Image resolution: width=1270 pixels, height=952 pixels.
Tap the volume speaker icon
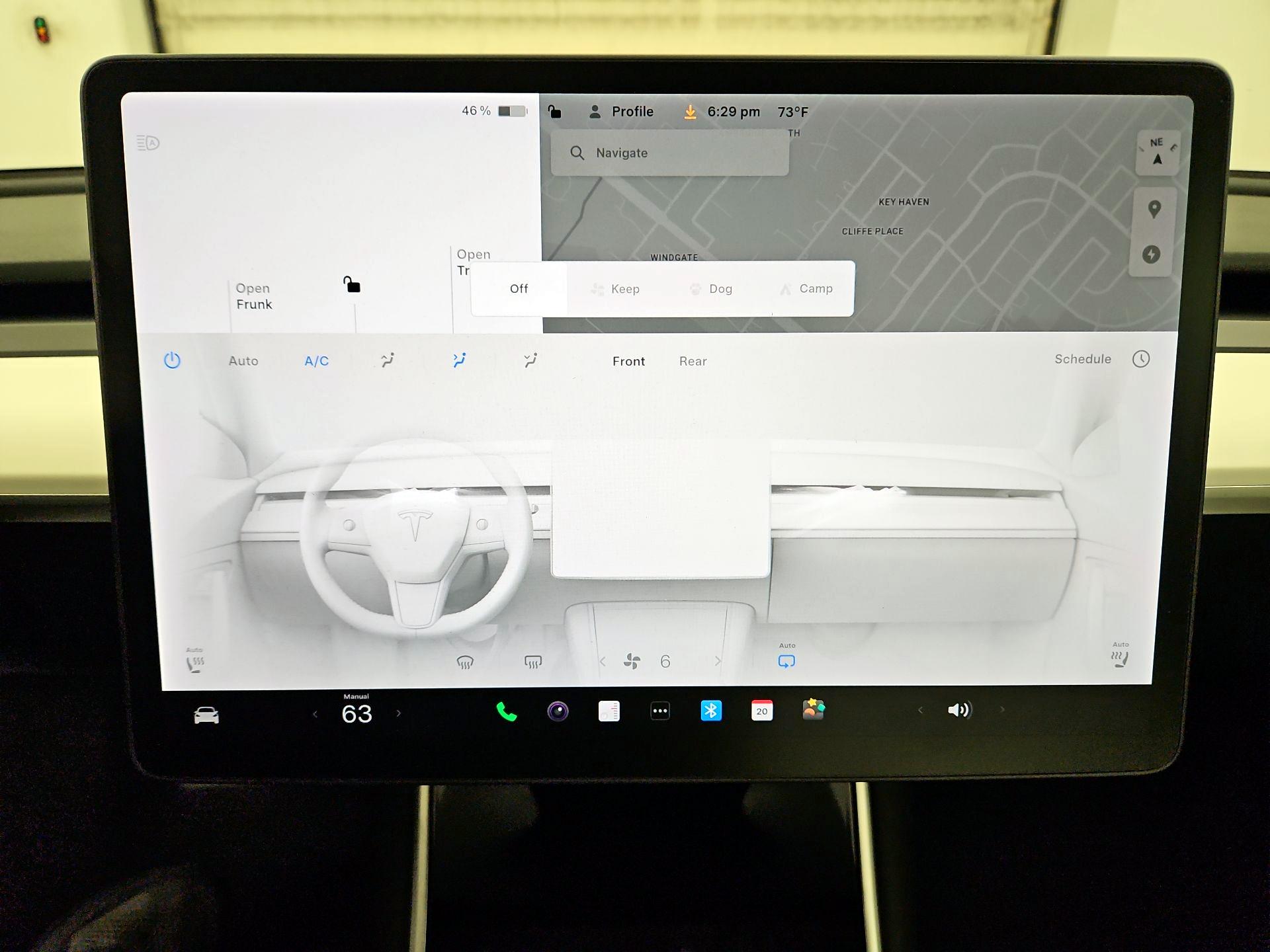[x=959, y=710]
